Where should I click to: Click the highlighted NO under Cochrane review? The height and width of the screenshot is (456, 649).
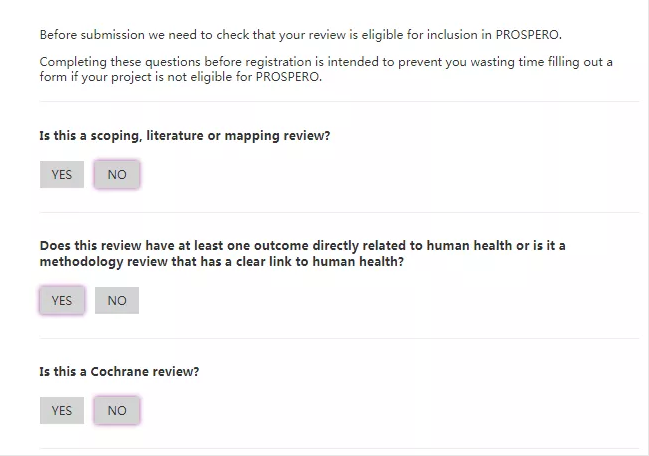(117, 410)
